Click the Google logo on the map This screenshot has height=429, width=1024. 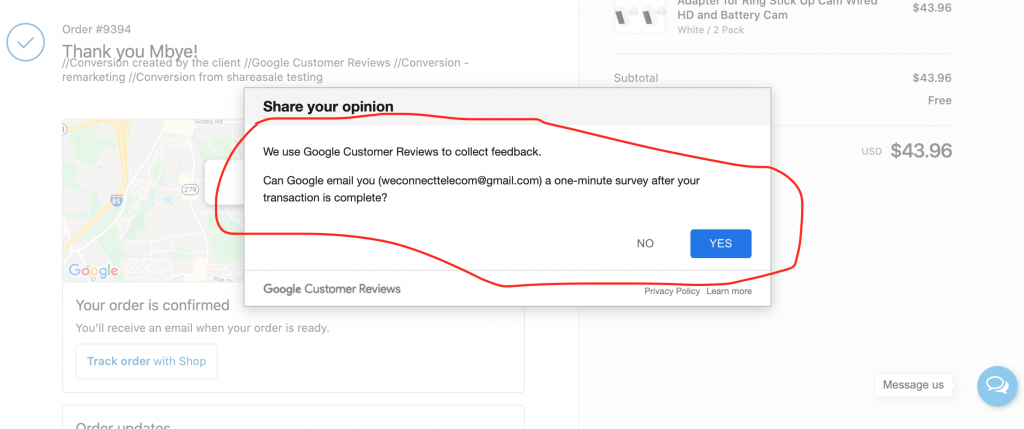tap(93, 270)
